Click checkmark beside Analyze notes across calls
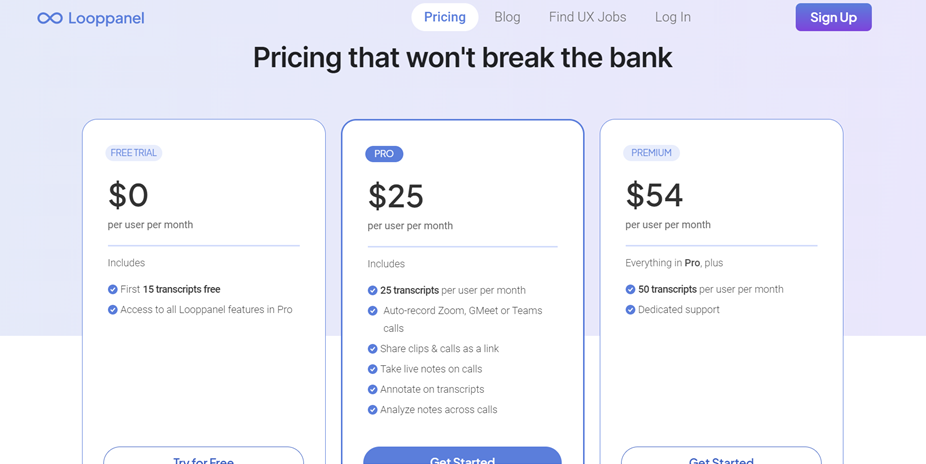 coord(373,410)
